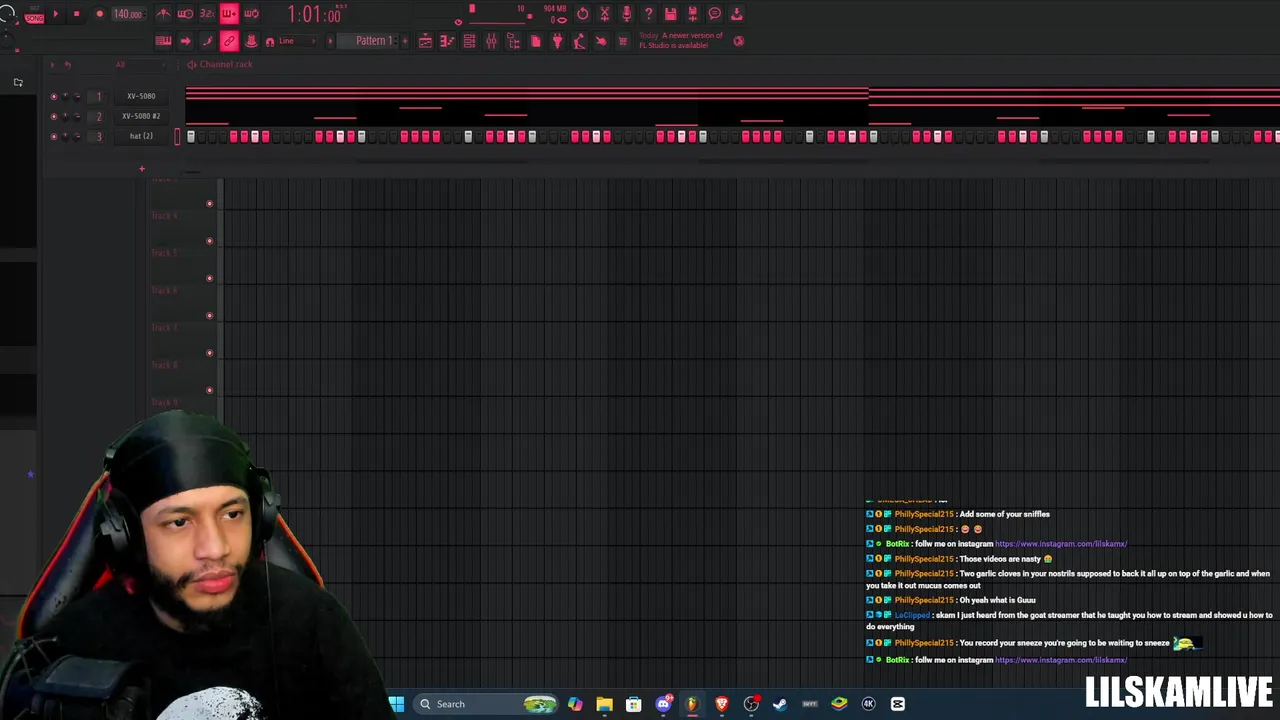Viewport: 1280px width, 720px height.
Task: Click the globe icon beside news
Action: point(739,41)
